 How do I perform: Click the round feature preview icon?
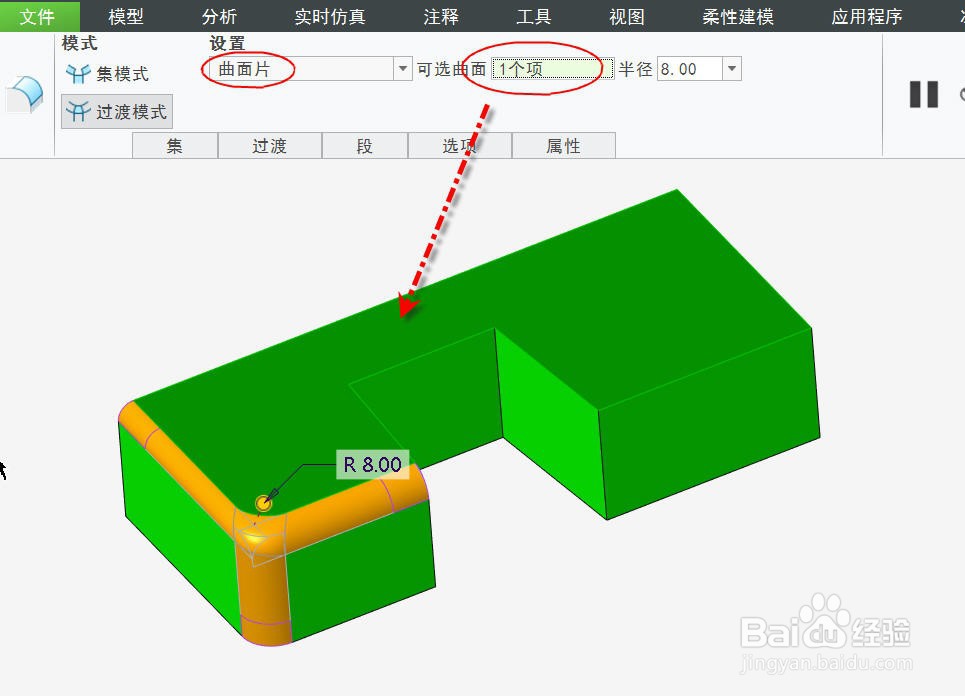24,95
